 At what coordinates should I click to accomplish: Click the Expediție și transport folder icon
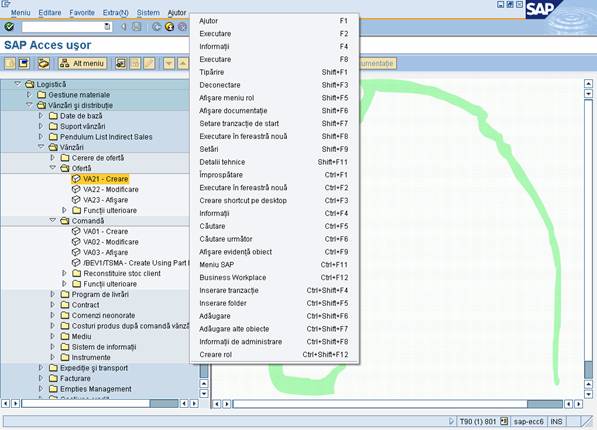pyautogui.click(x=53, y=368)
